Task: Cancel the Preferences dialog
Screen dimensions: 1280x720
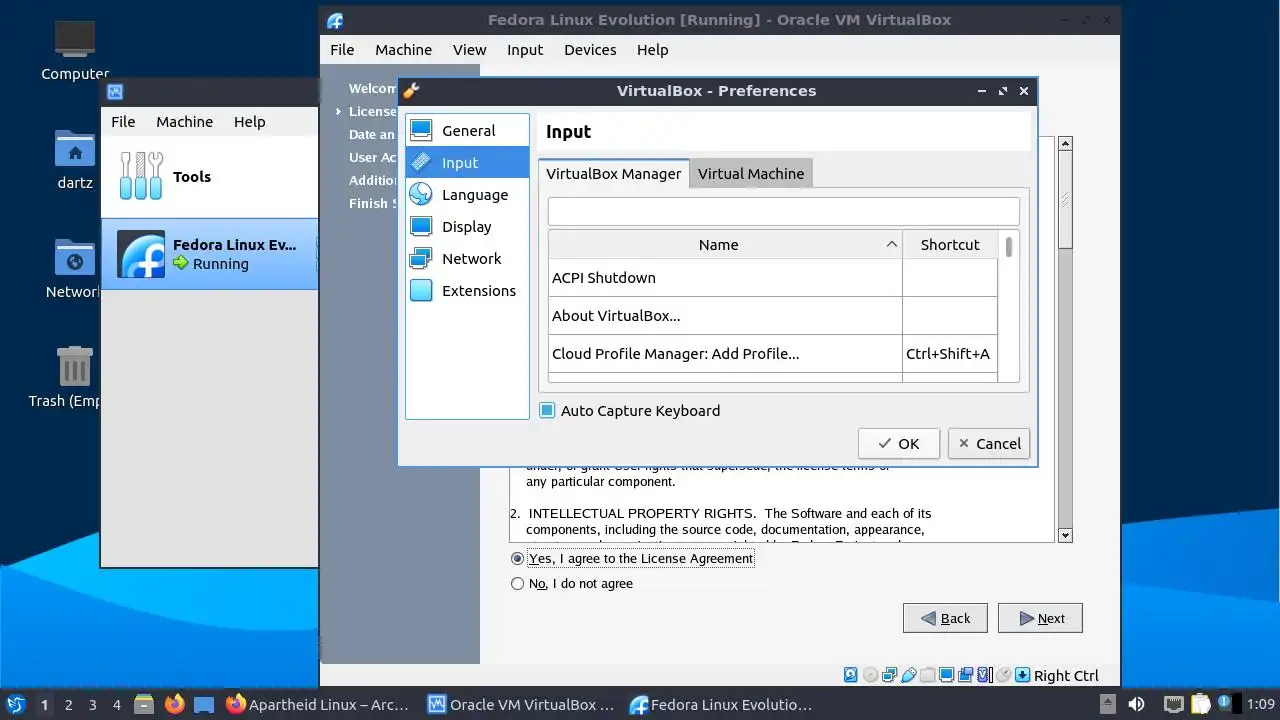Action: pyautogui.click(x=989, y=443)
